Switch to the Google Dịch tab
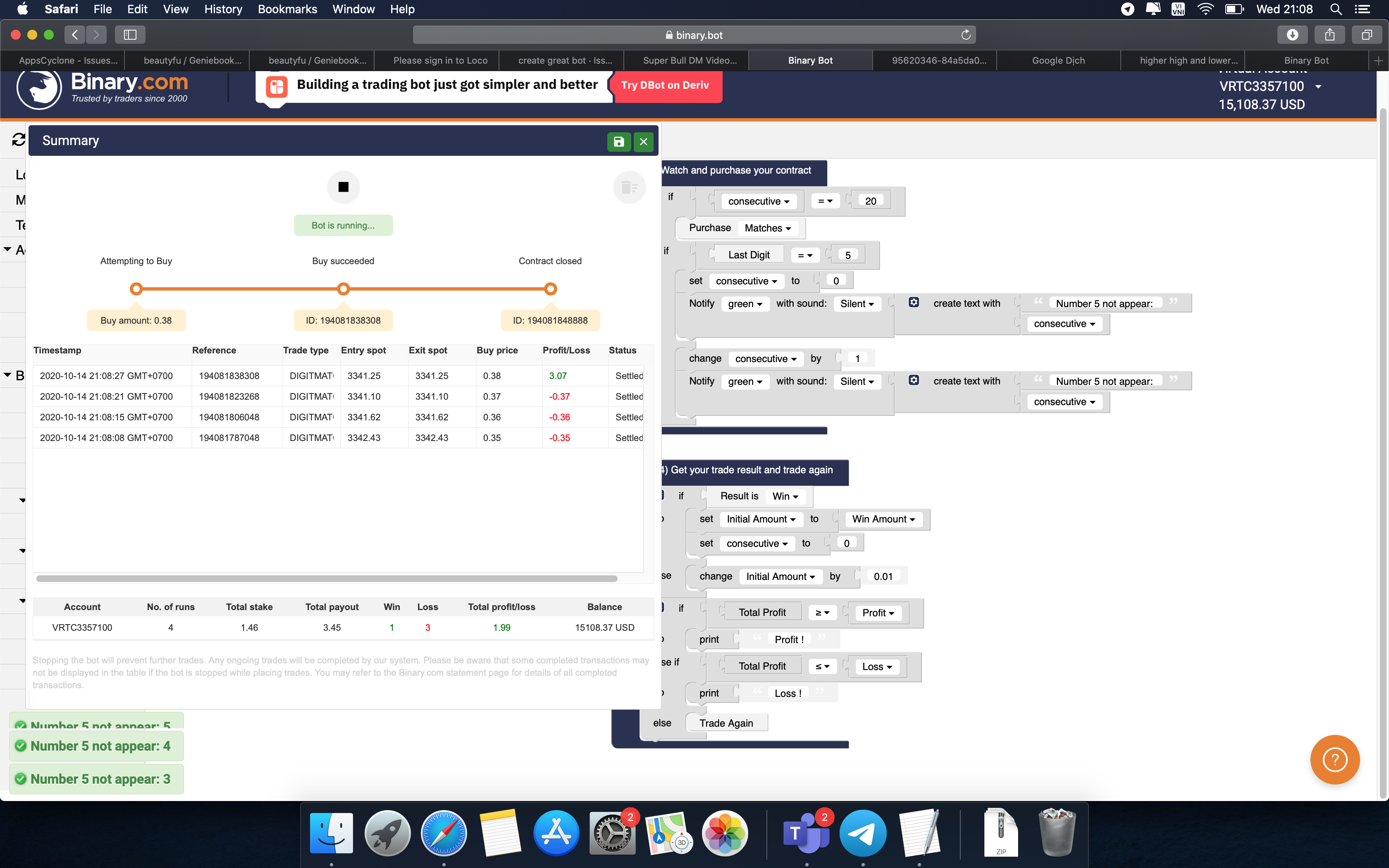1389x868 pixels. coord(1058,60)
